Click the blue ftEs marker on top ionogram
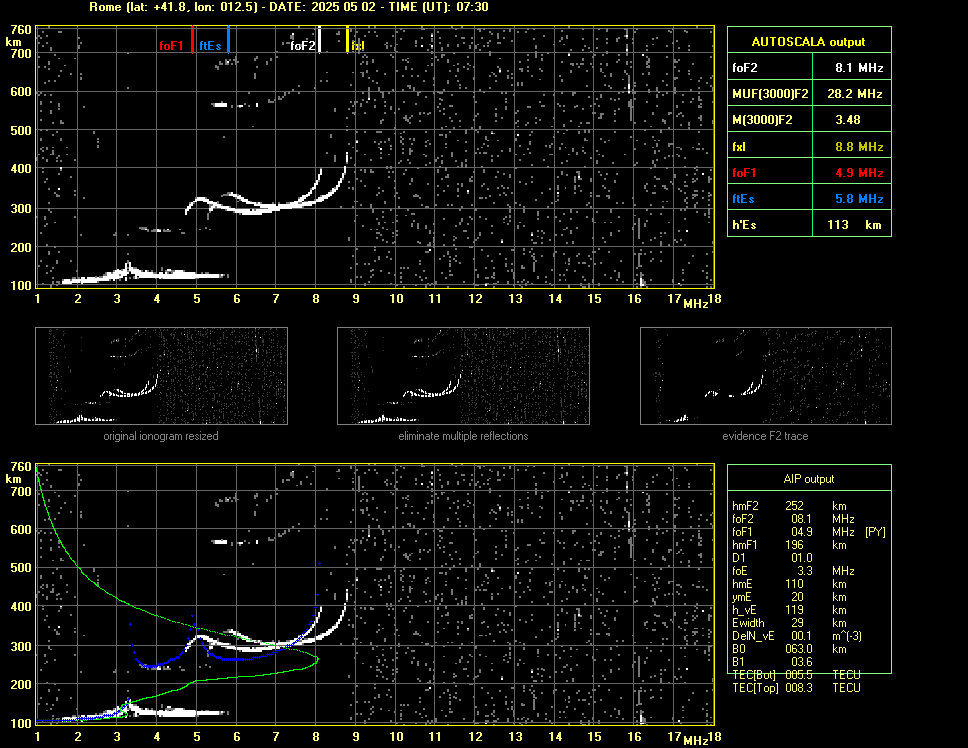 [x=228, y=39]
